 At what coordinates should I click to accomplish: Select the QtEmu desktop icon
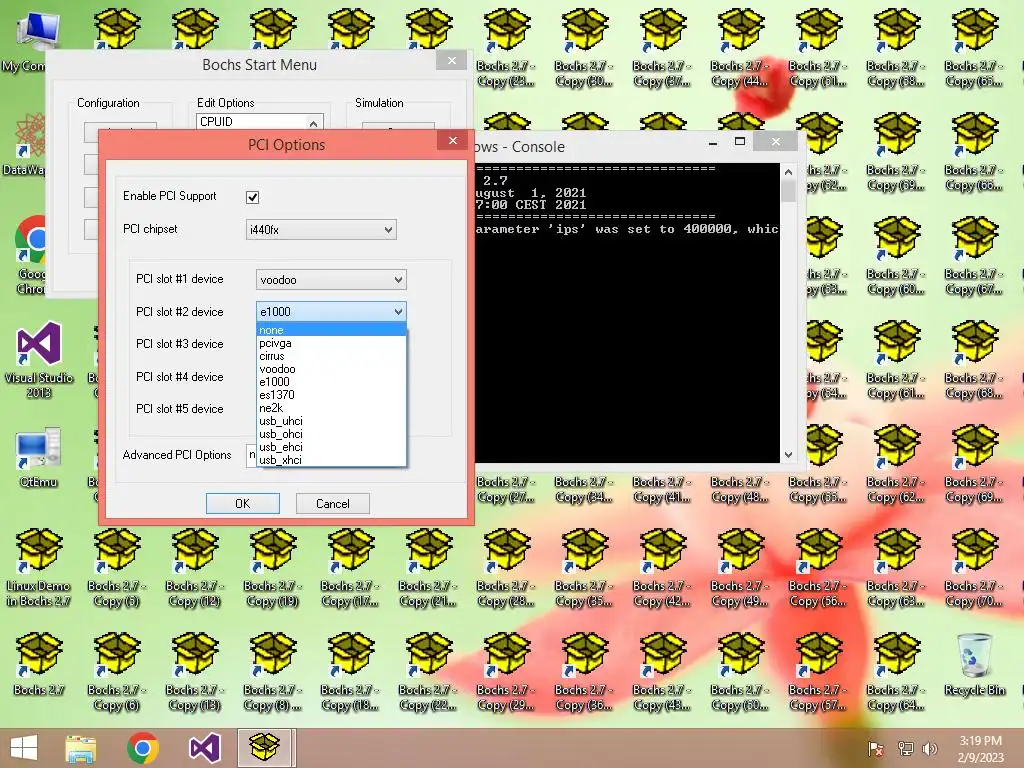[39, 457]
